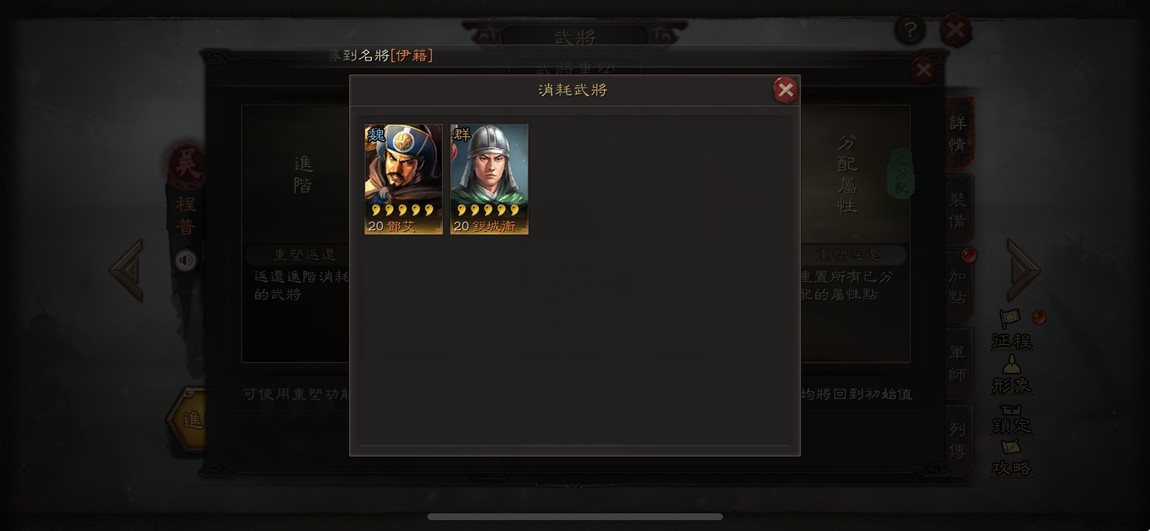Screen dimensions: 1150x531
Task: Select the 鎮城衛 general card
Action: 489,179
